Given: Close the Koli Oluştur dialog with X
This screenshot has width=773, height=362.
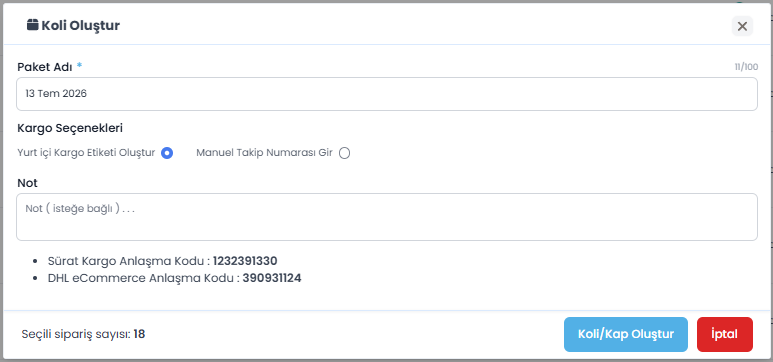Looking at the screenshot, I should pos(742,26).
